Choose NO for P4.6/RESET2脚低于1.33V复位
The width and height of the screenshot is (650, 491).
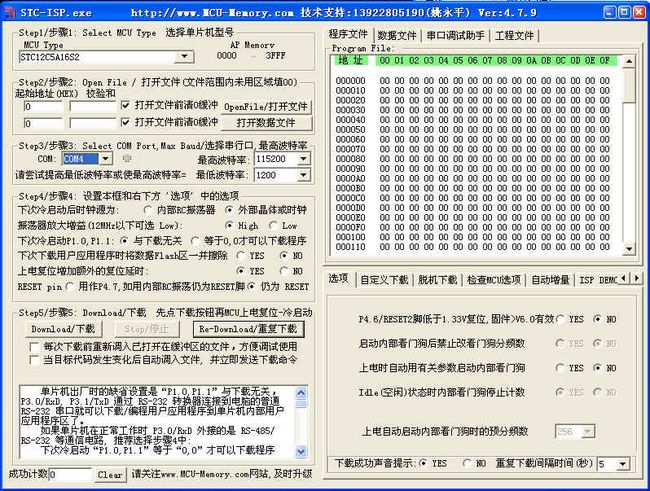coord(597,319)
